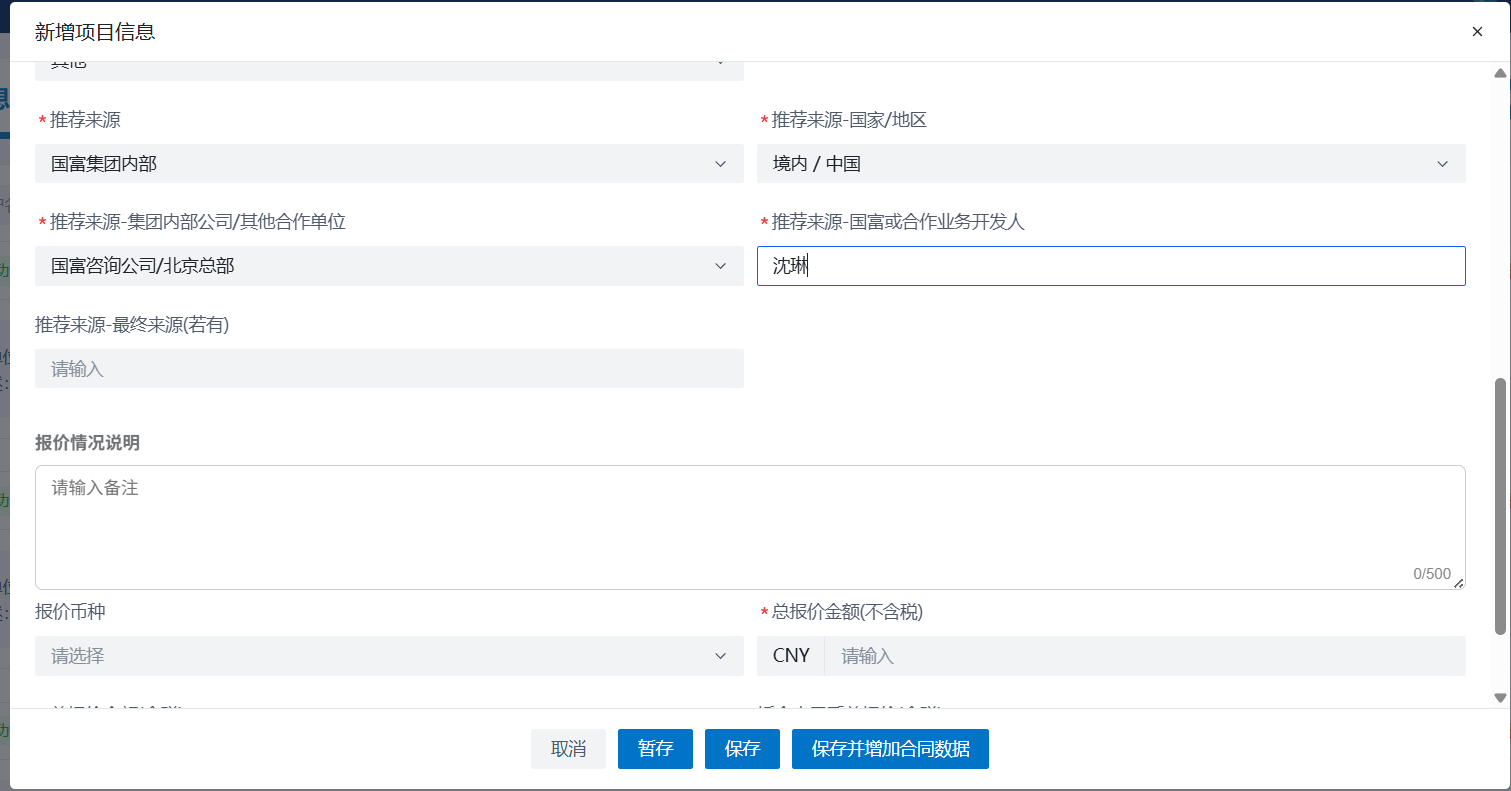
Task: Click the 暂存 button
Action: point(655,749)
